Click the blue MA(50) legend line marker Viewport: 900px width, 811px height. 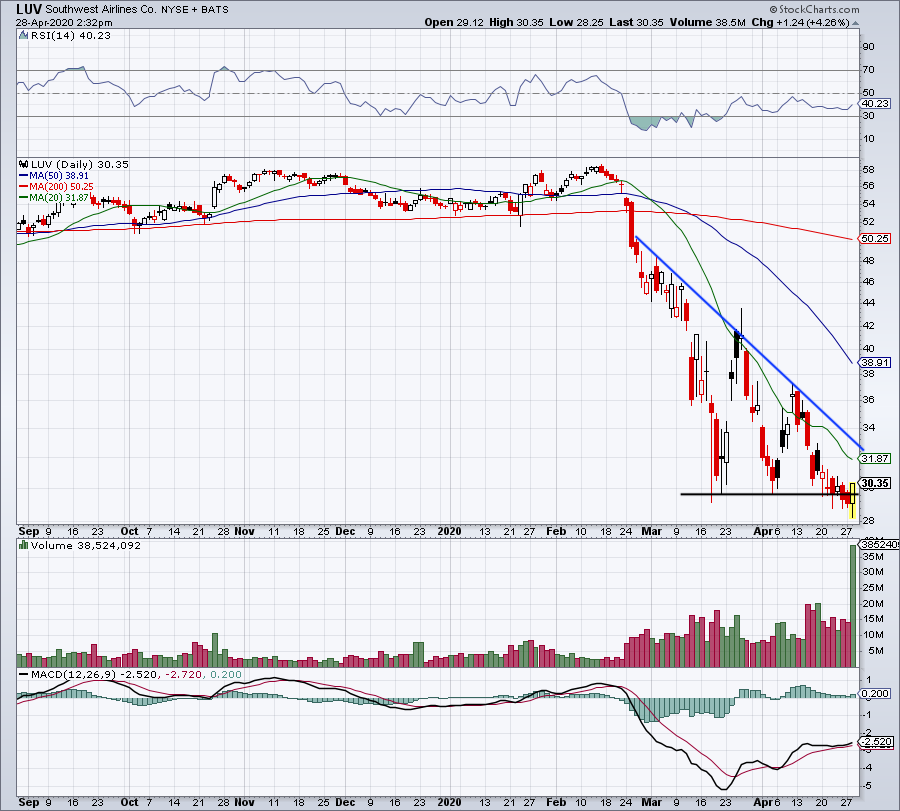pos(24,176)
